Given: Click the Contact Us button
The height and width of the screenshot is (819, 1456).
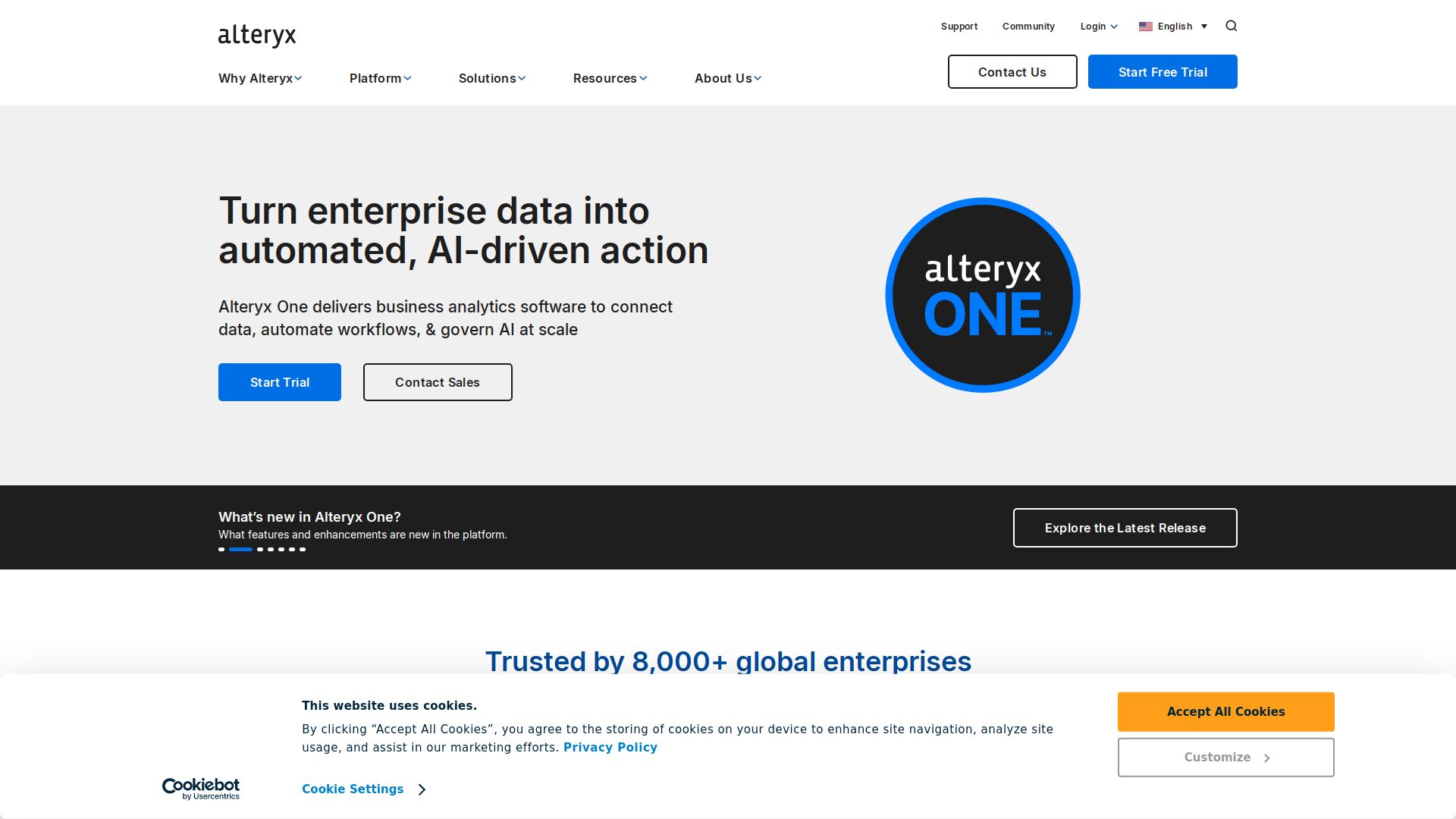Looking at the screenshot, I should 1012,72.
